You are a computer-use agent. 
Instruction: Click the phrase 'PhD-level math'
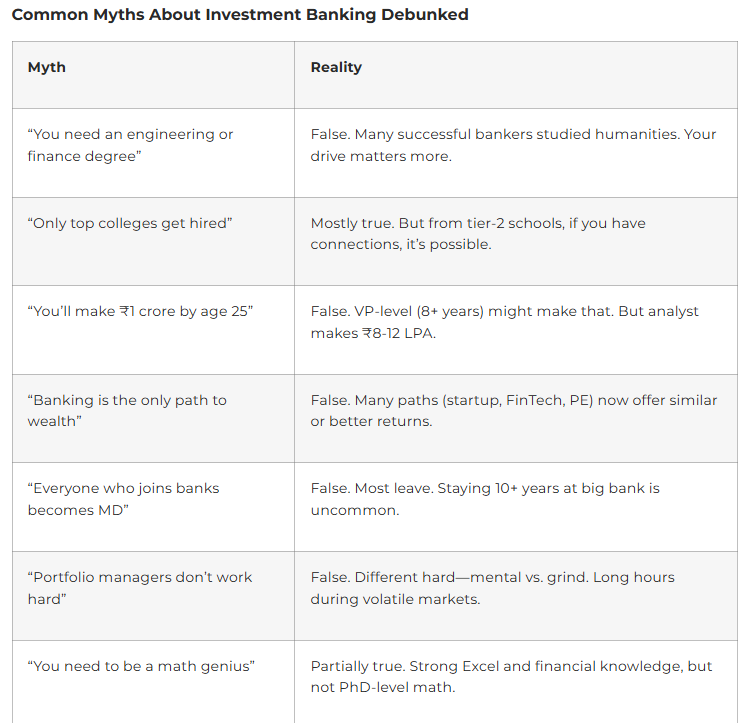click(390, 687)
